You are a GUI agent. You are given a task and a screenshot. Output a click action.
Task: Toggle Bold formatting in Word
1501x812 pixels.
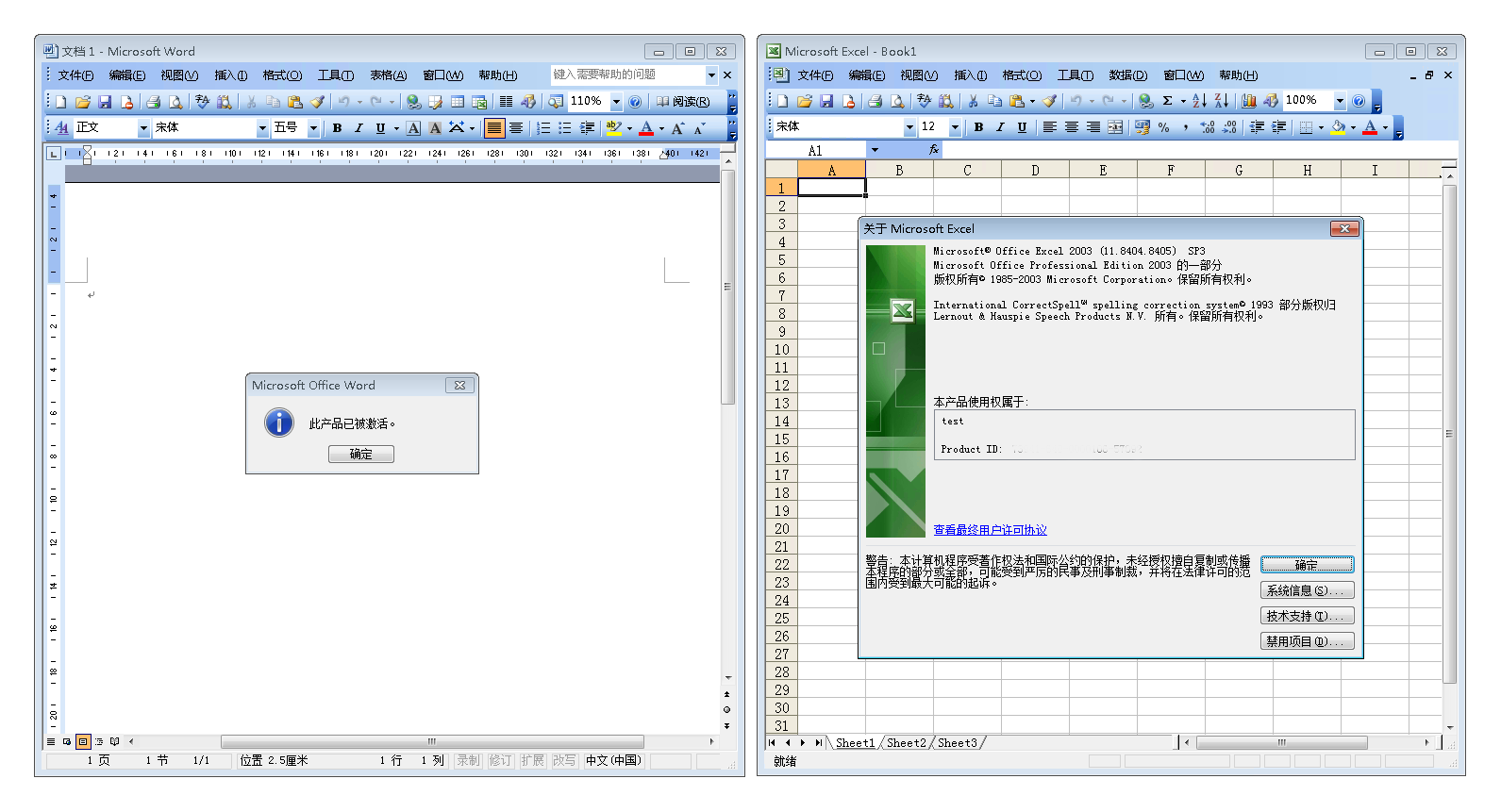click(337, 128)
